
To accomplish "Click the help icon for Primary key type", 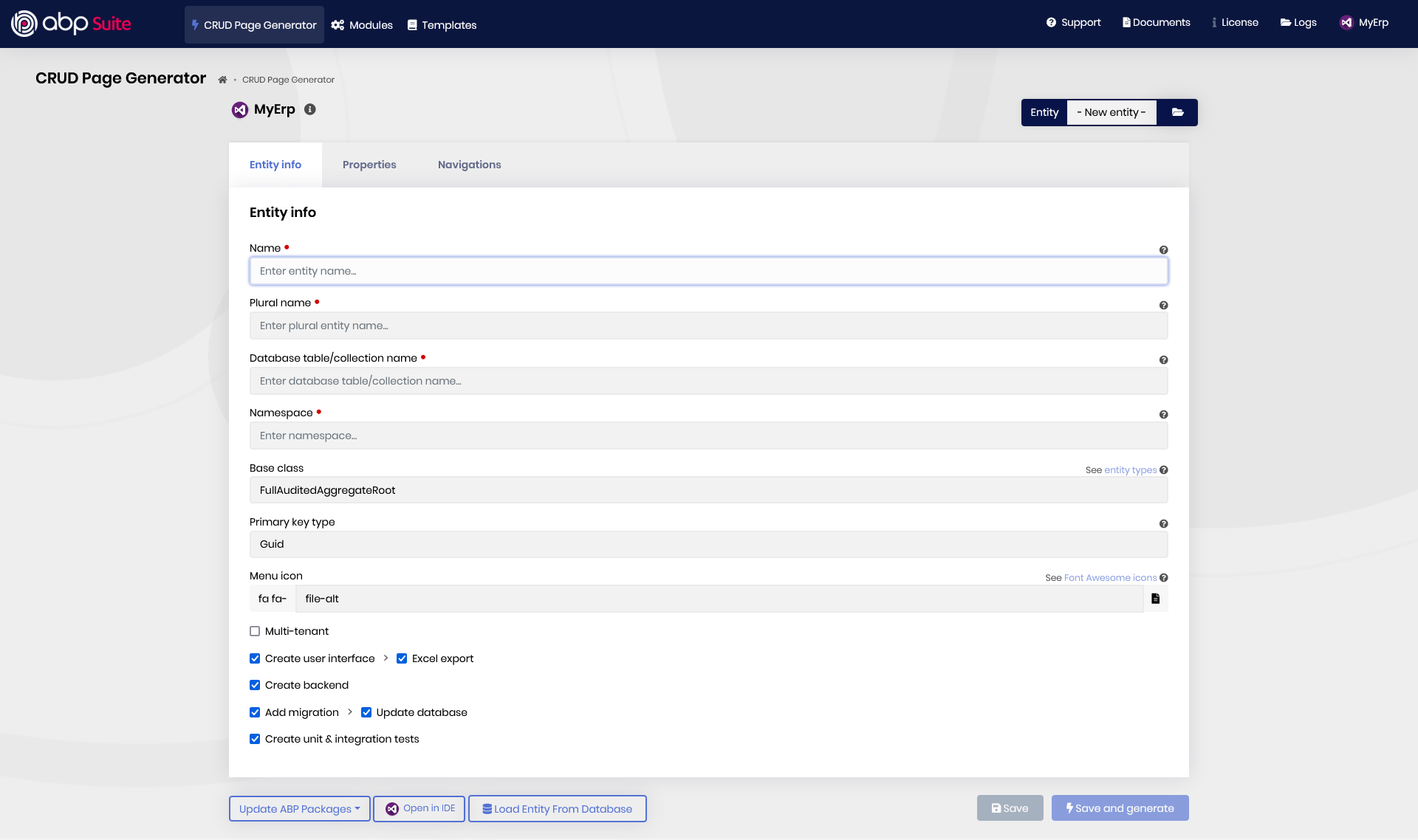I will pos(1163,524).
